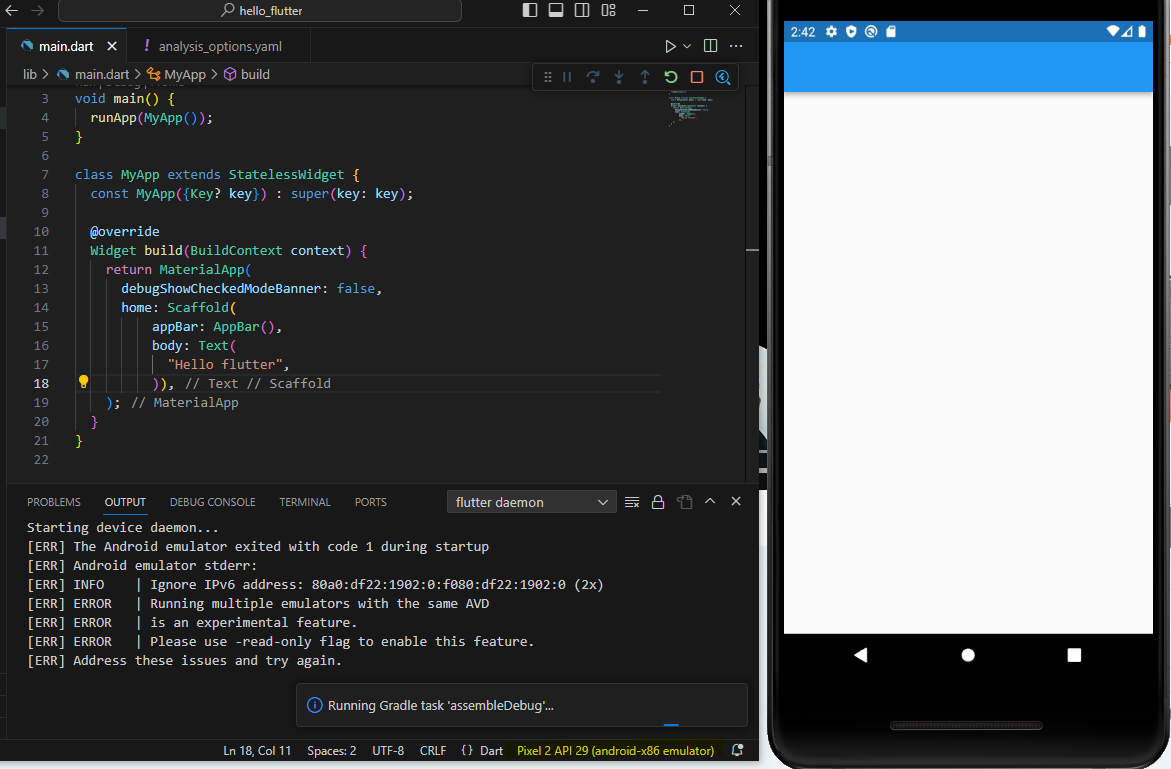This screenshot has width=1171, height=769.
Task: Switch to the PROBLEMS panel tab
Action: pos(54,502)
